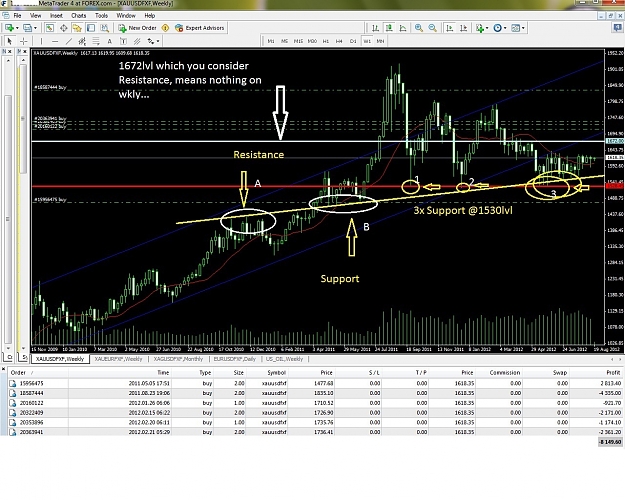Screen dimensions: 625x500
Task: Open Indicators list icon with green plus
Action: [x=480, y=28]
